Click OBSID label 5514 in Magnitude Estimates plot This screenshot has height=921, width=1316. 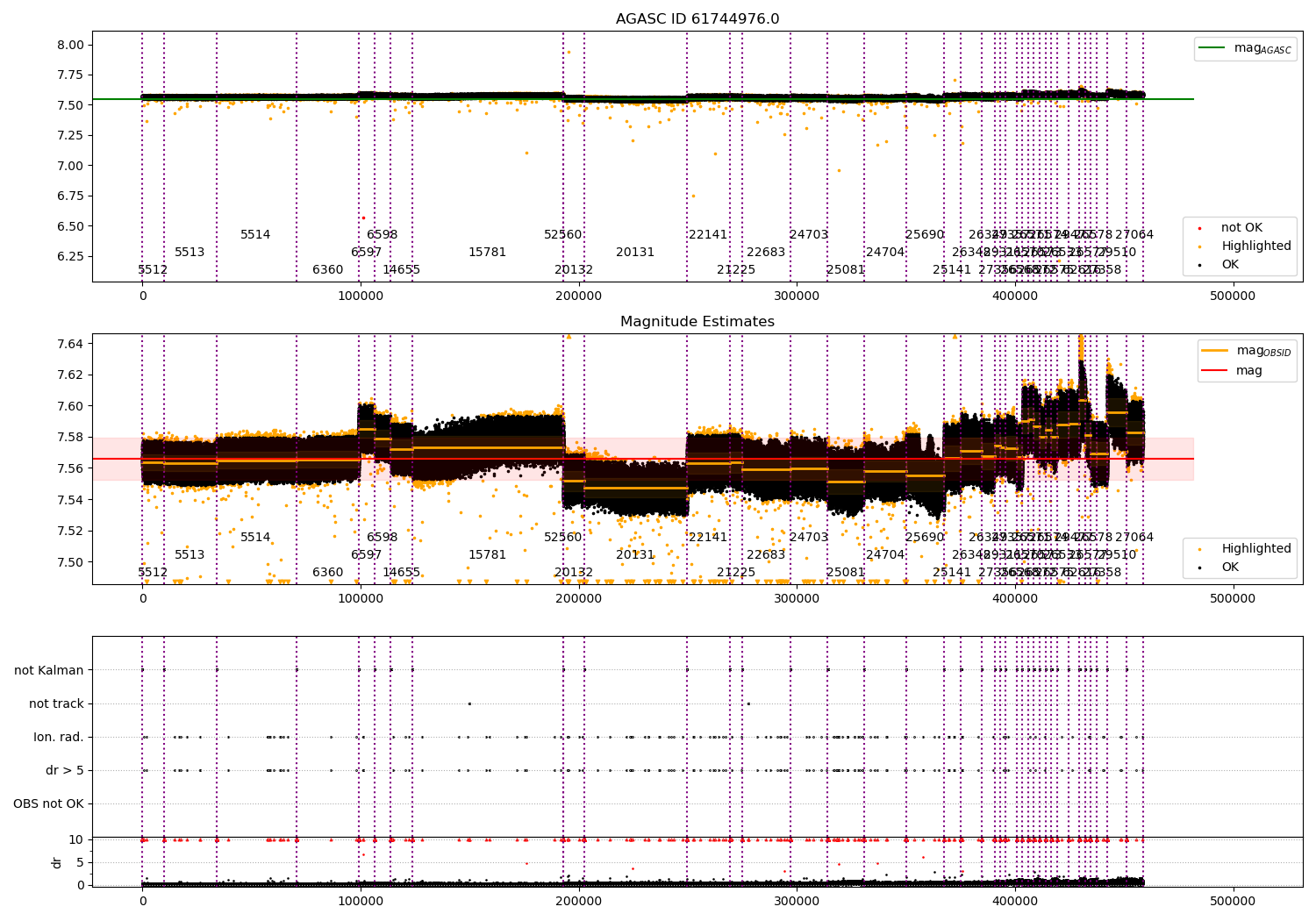coord(255,538)
